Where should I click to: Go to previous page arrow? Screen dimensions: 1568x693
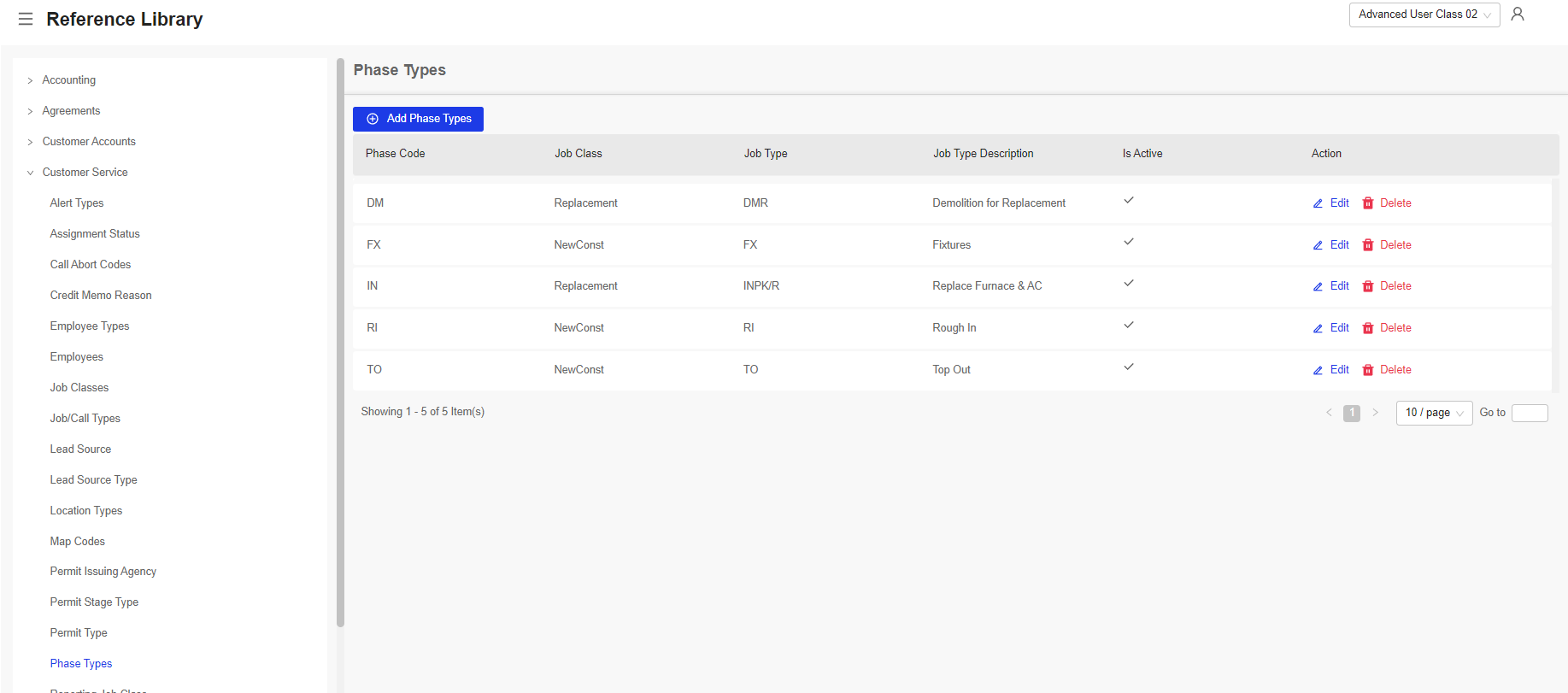pyautogui.click(x=1329, y=413)
